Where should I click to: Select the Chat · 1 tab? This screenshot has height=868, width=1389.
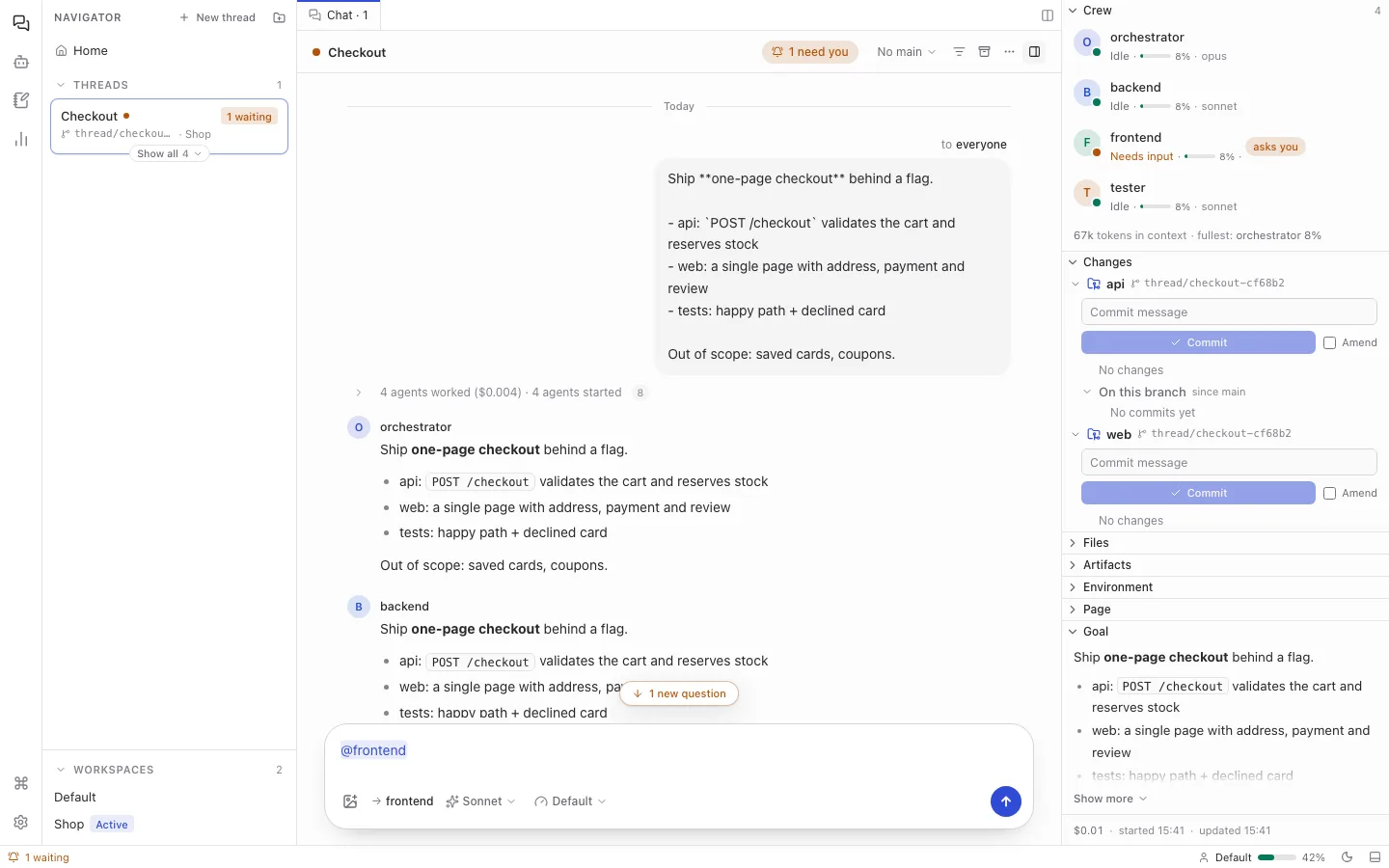[339, 15]
